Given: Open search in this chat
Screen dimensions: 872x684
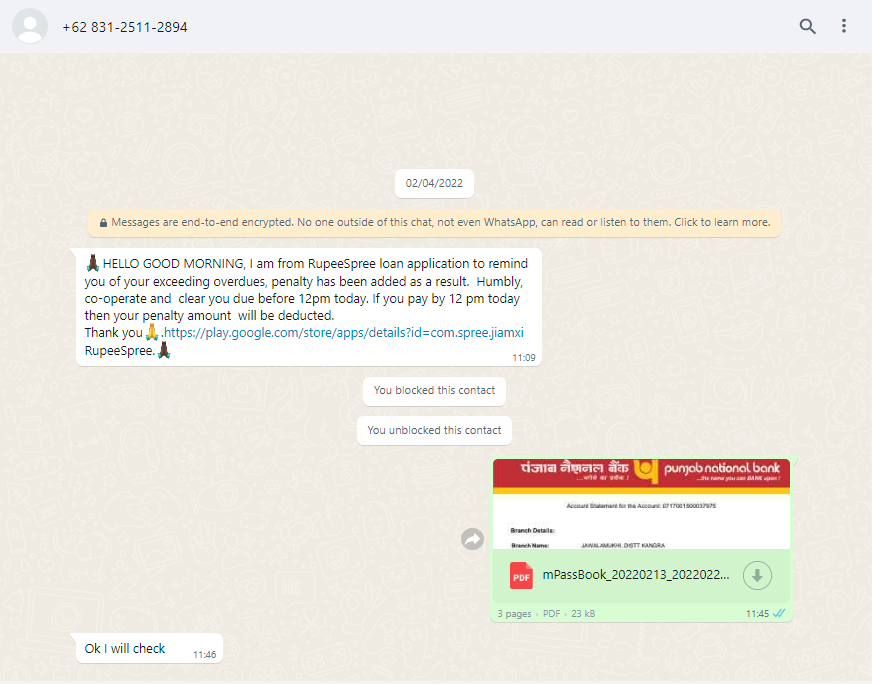Looking at the screenshot, I should (807, 27).
